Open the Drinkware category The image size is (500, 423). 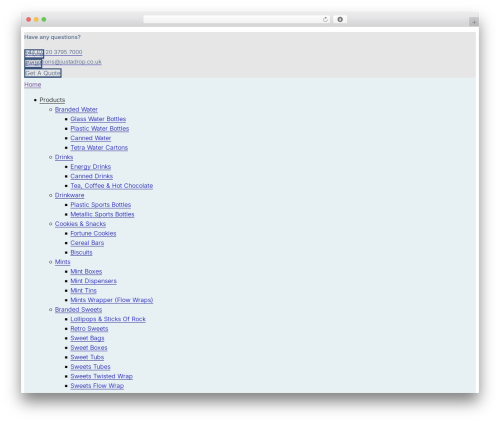[x=69, y=195]
